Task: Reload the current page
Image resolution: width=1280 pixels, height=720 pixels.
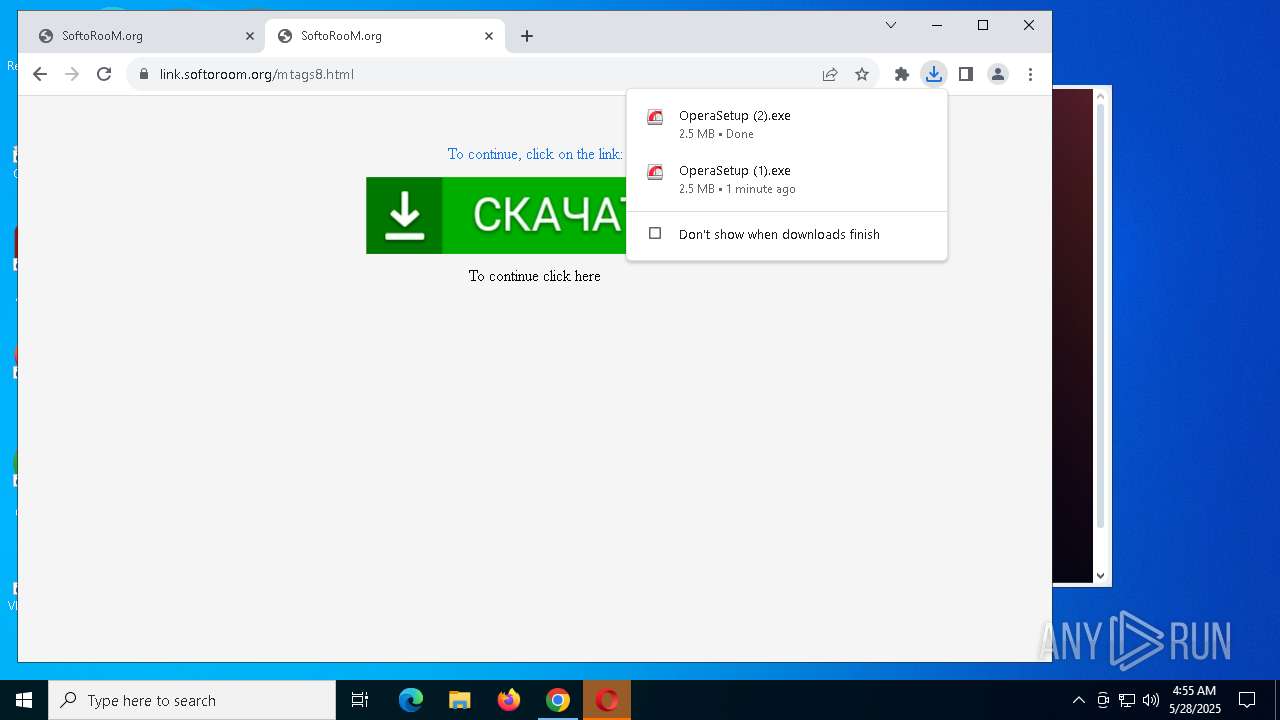Action: point(104,74)
